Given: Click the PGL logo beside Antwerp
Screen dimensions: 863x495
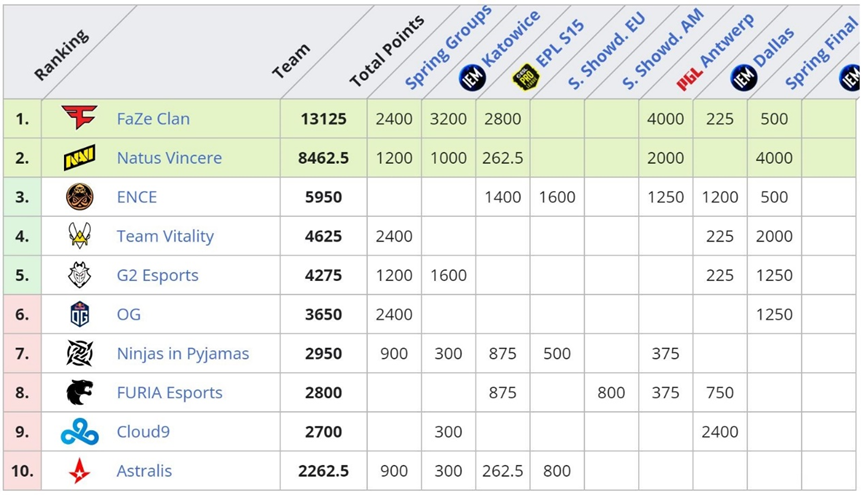Looking at the screenshot, I should point(689,80).
